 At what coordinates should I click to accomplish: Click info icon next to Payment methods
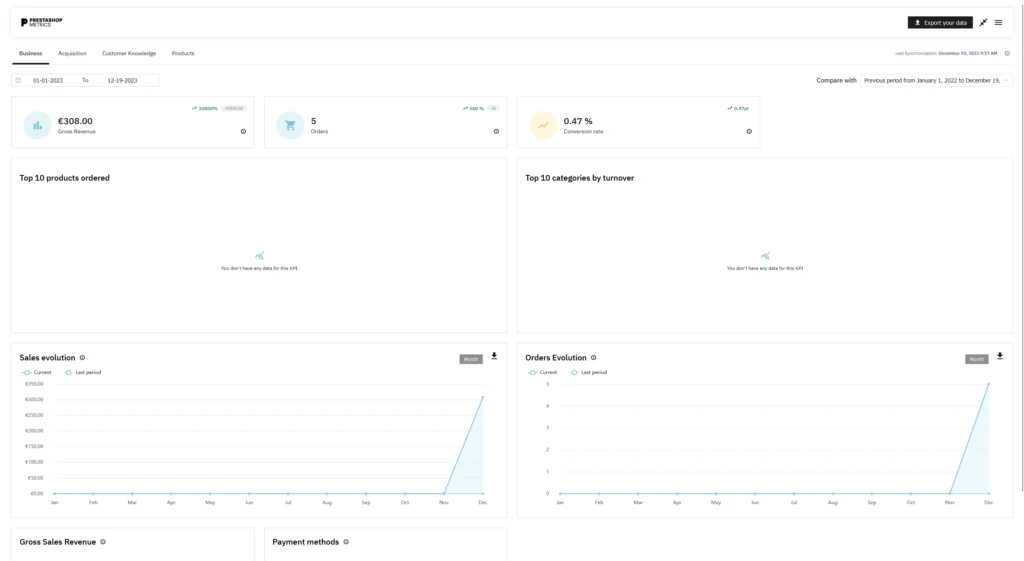pyautogui.click(x=346, y=542)
